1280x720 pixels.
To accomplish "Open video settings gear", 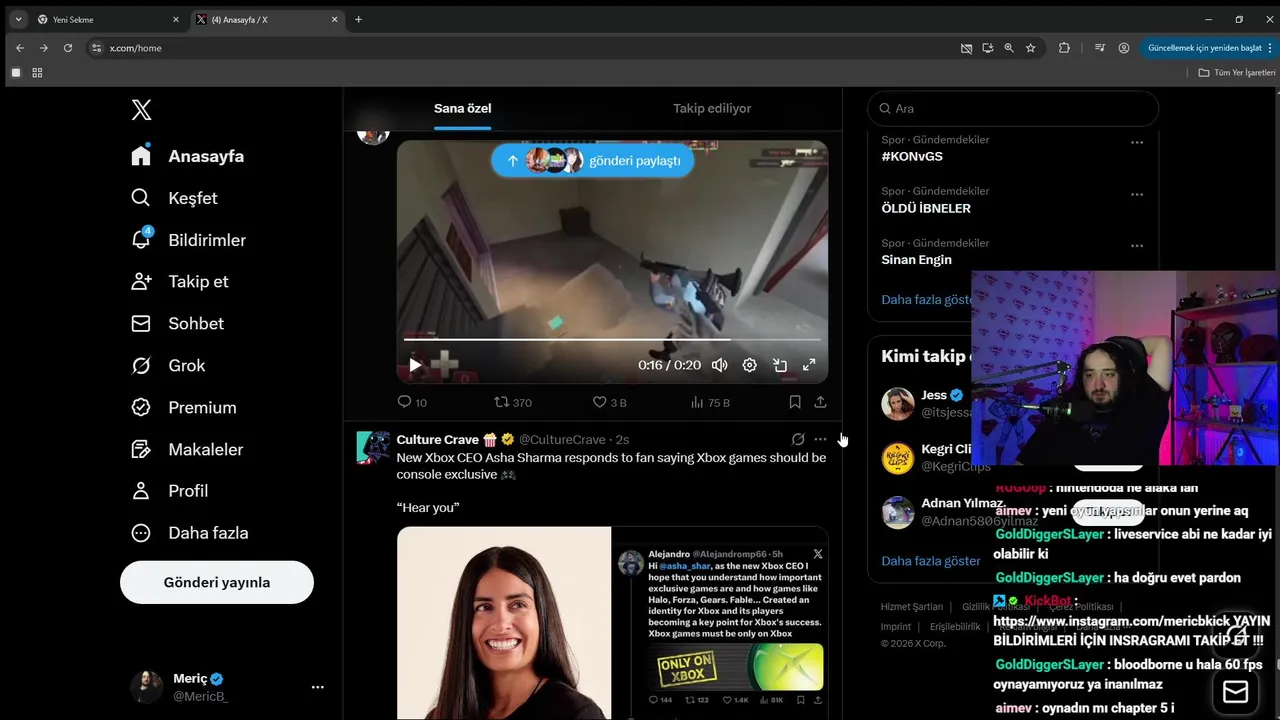I will (749, 365).
